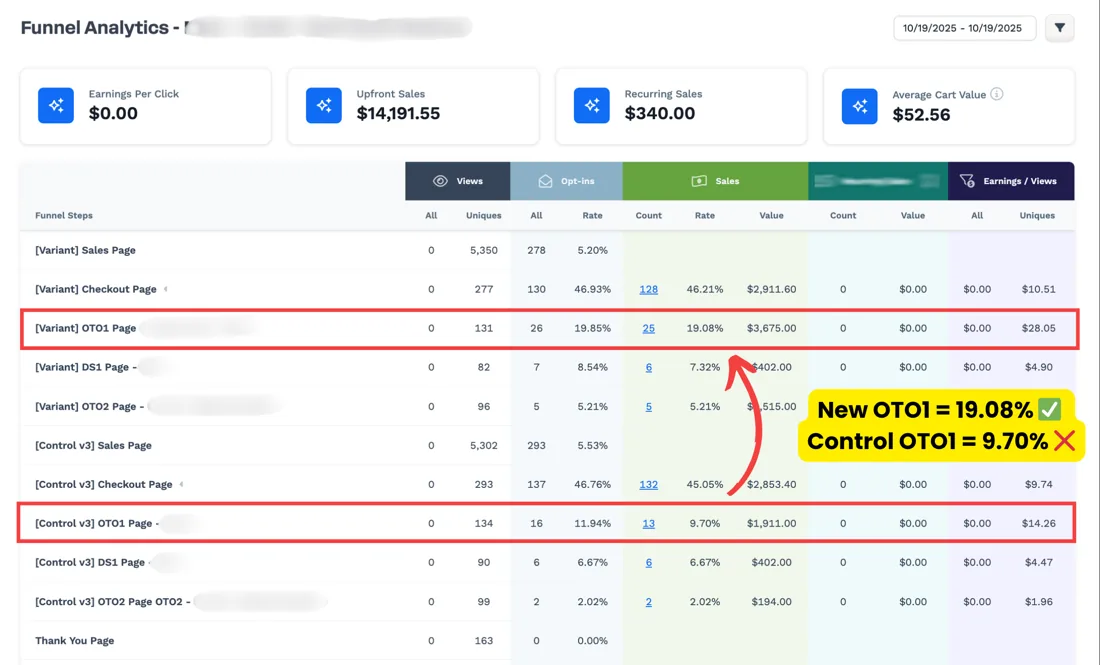Open sales count 6 for Variant DS1
The image size is (1100, 665).
(648, 367)
